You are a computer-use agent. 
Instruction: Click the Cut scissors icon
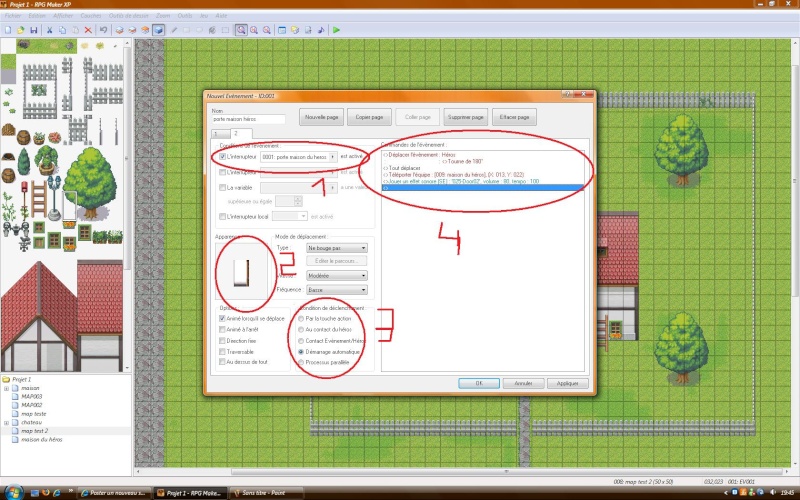tap(49, 30)
